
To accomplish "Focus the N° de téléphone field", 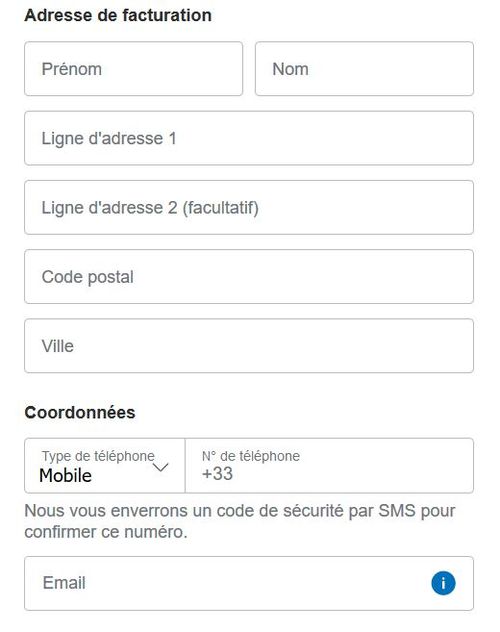I will (x=329, y=466).
